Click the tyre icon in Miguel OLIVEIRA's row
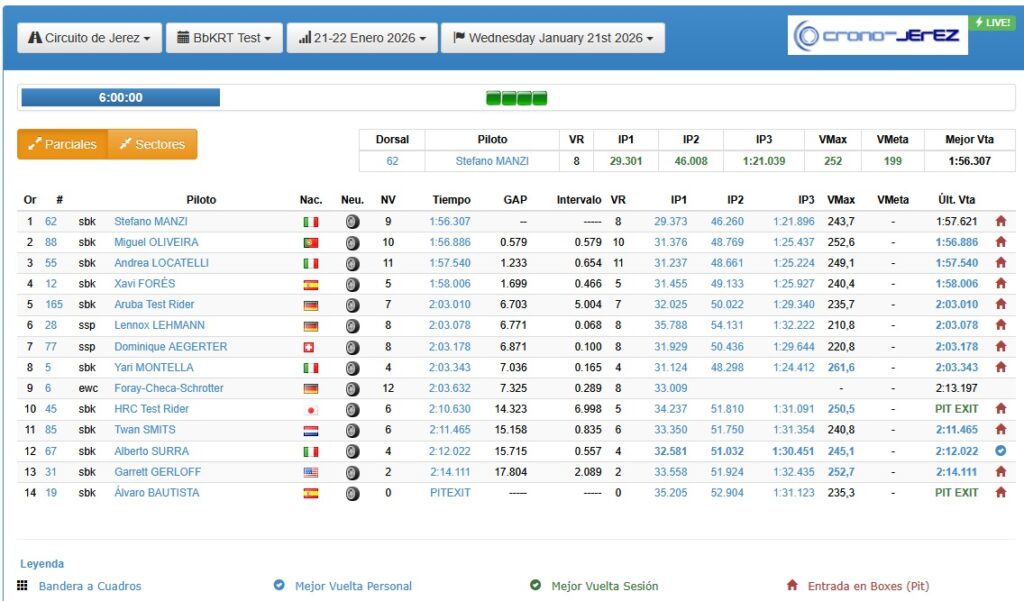 [352, 243]
